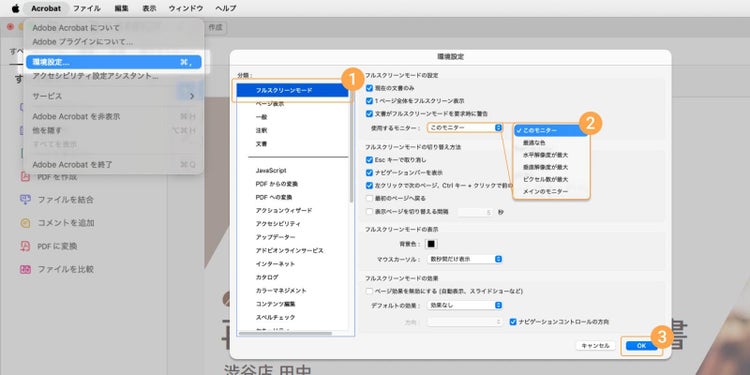
Task: Open the 表示 menu
Action: 149,8
